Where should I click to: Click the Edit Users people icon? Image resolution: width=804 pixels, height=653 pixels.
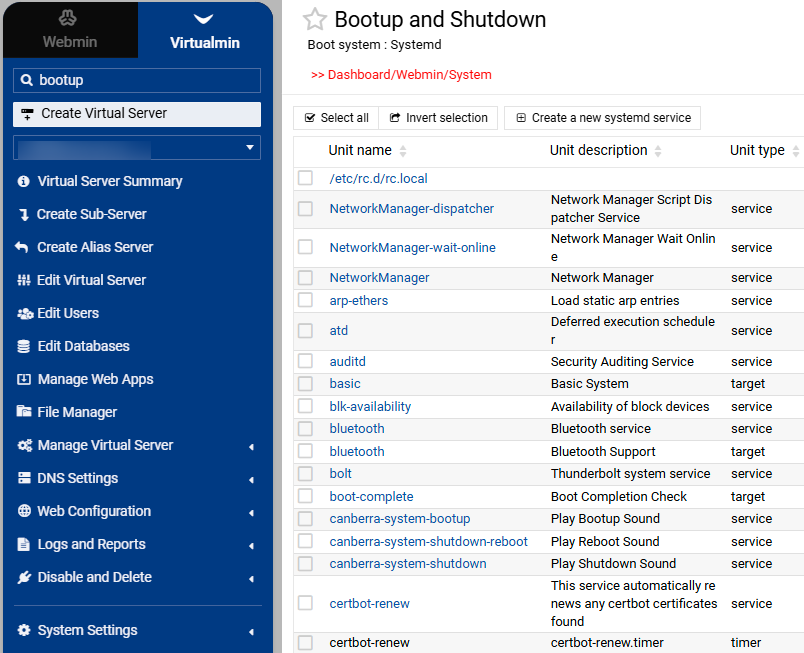click(25, 313)
